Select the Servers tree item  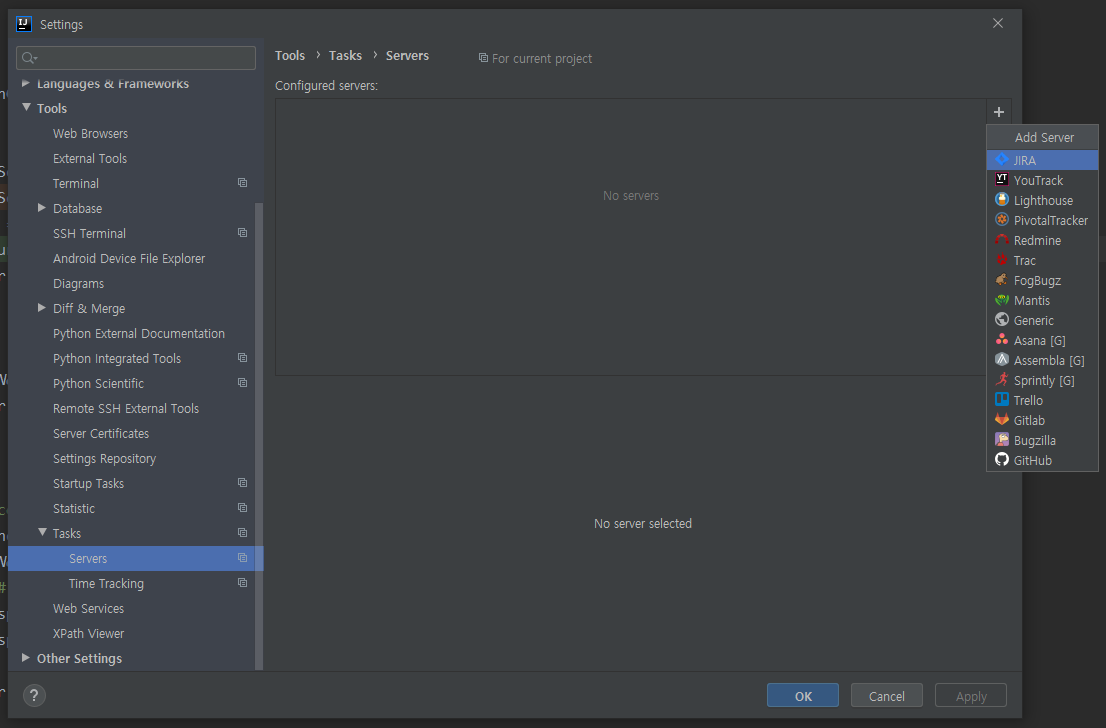135,558
